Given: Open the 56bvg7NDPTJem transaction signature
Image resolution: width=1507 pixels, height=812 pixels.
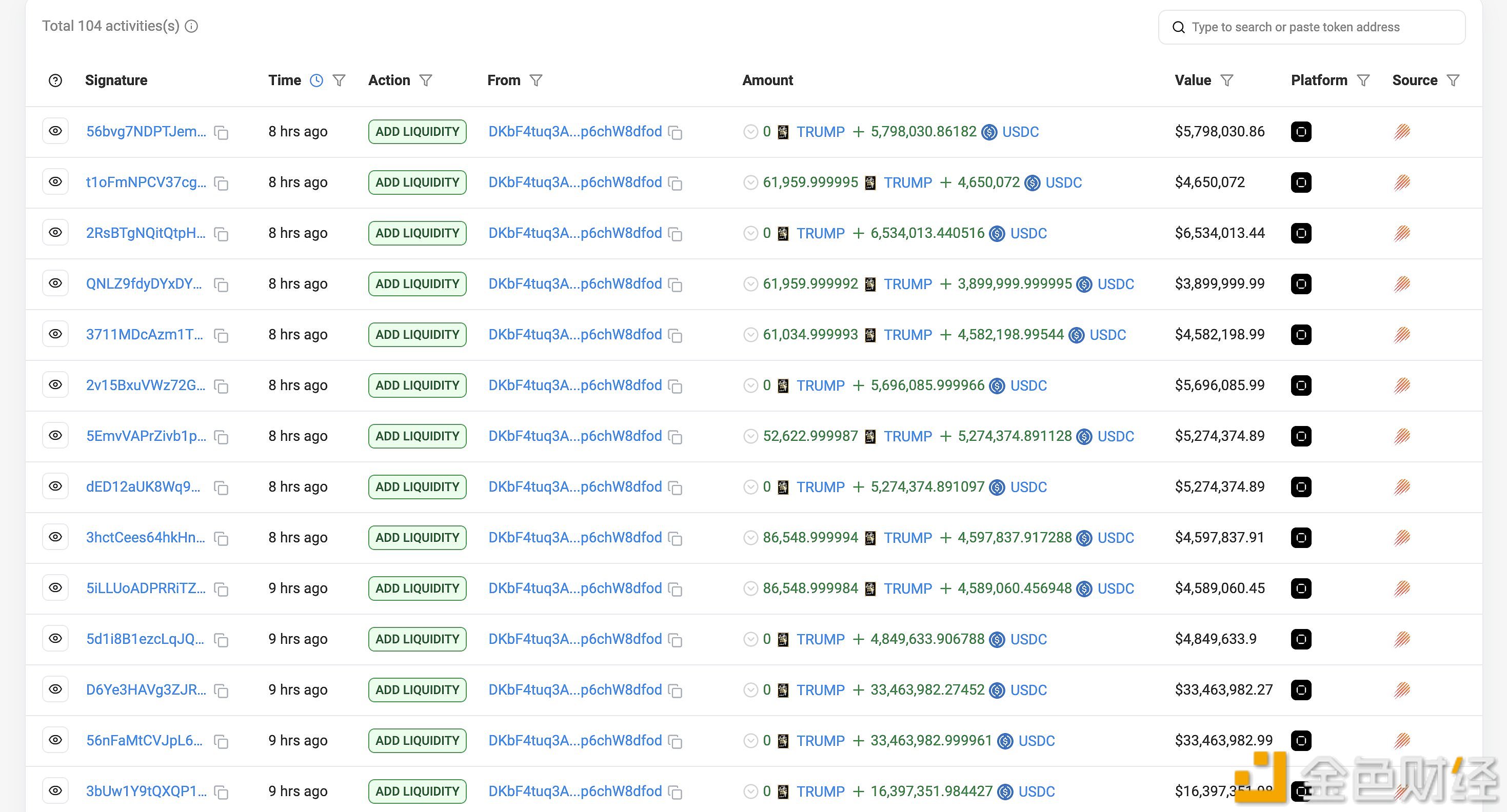Looking at the screenshot, I should click(x=146, y=132).
